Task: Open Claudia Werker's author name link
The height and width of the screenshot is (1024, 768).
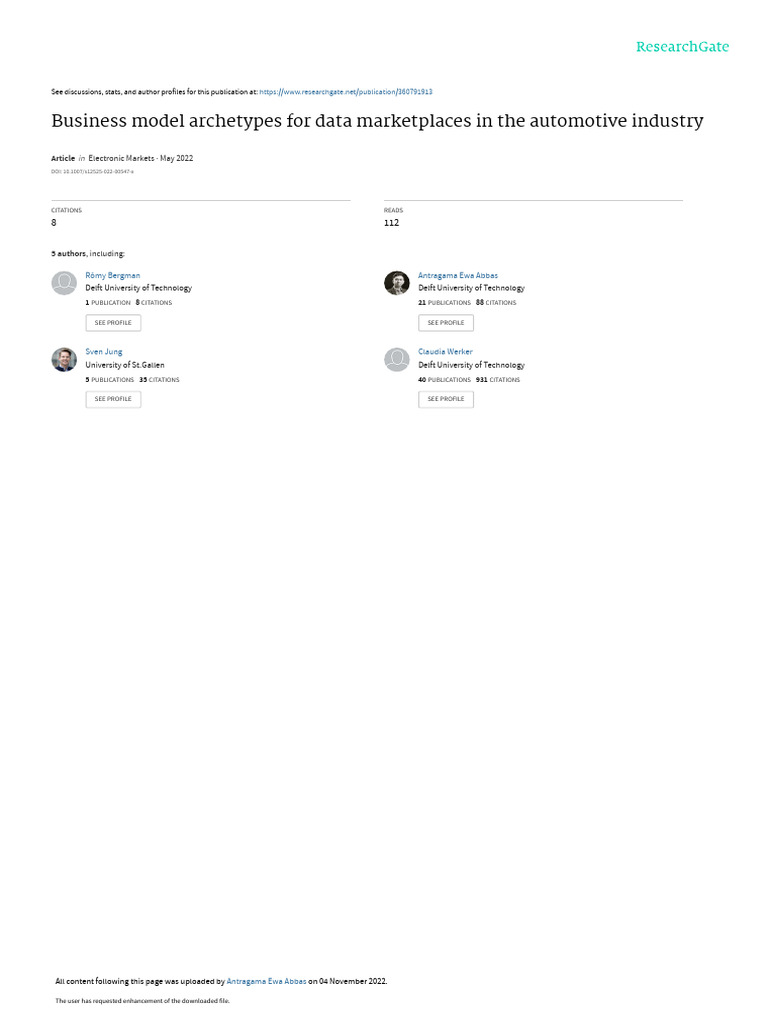Action: (x=445, y=352)
